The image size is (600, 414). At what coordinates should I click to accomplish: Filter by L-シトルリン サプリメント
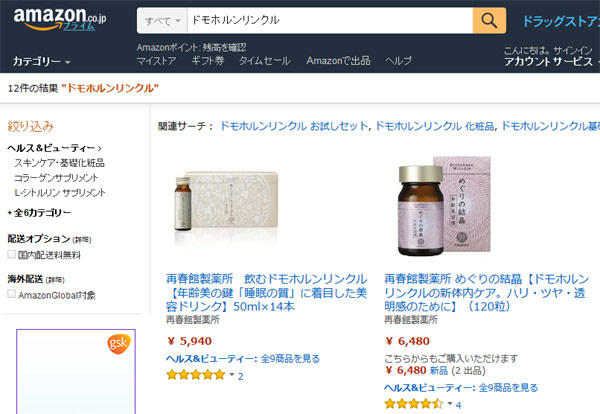[x=60, y=193]
